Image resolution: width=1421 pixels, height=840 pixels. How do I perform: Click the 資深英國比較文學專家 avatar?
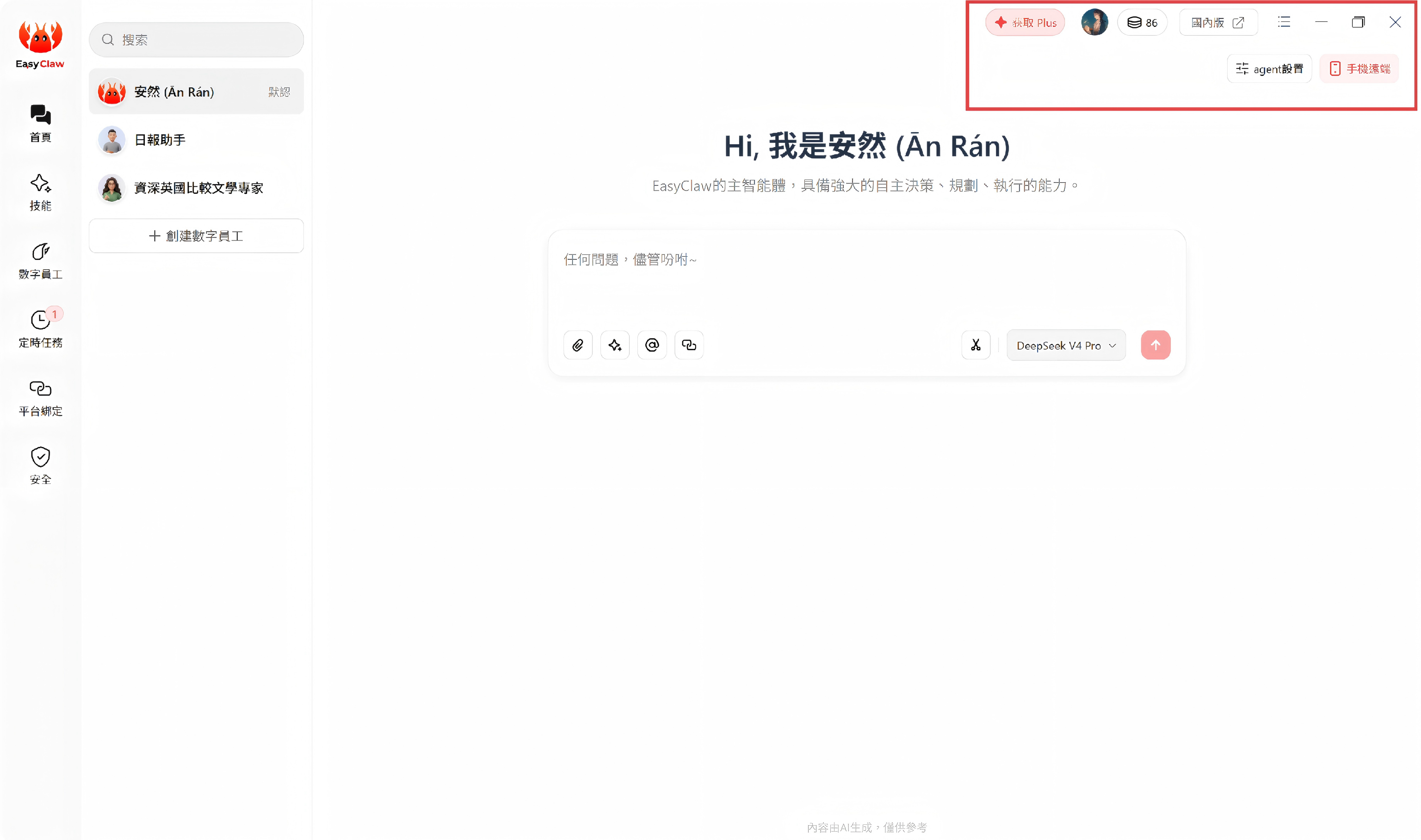[111, 188]
